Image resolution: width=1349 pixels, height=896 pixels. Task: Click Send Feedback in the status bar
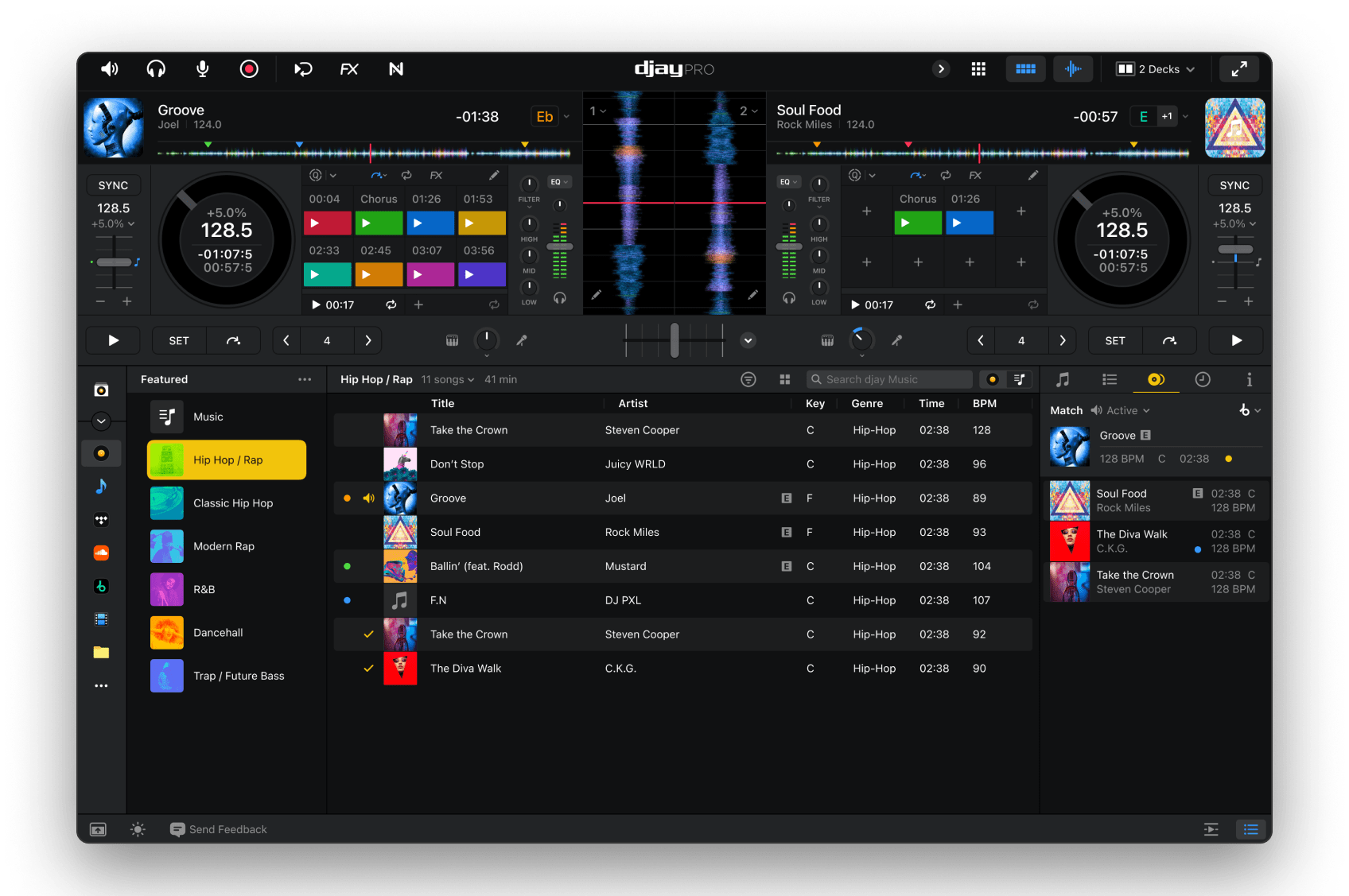pos(219,829)
